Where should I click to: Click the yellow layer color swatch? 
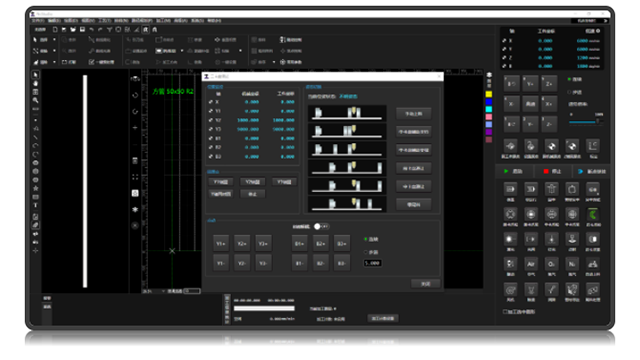[489, 94]
